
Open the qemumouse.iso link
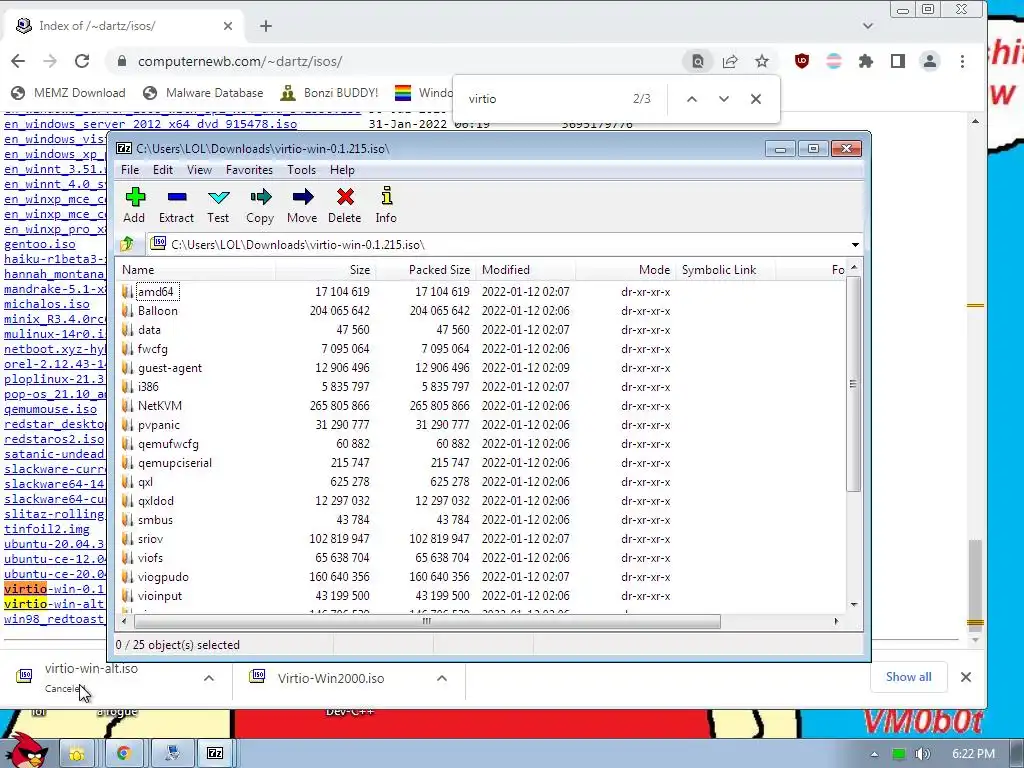[x=50, y=409]
